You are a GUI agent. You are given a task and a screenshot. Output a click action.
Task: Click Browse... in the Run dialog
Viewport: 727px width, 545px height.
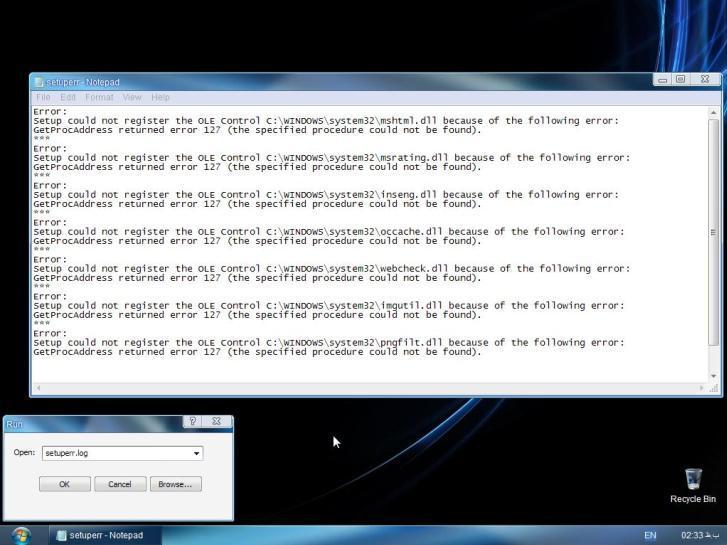pyautogui.click(x=176, y=484)
